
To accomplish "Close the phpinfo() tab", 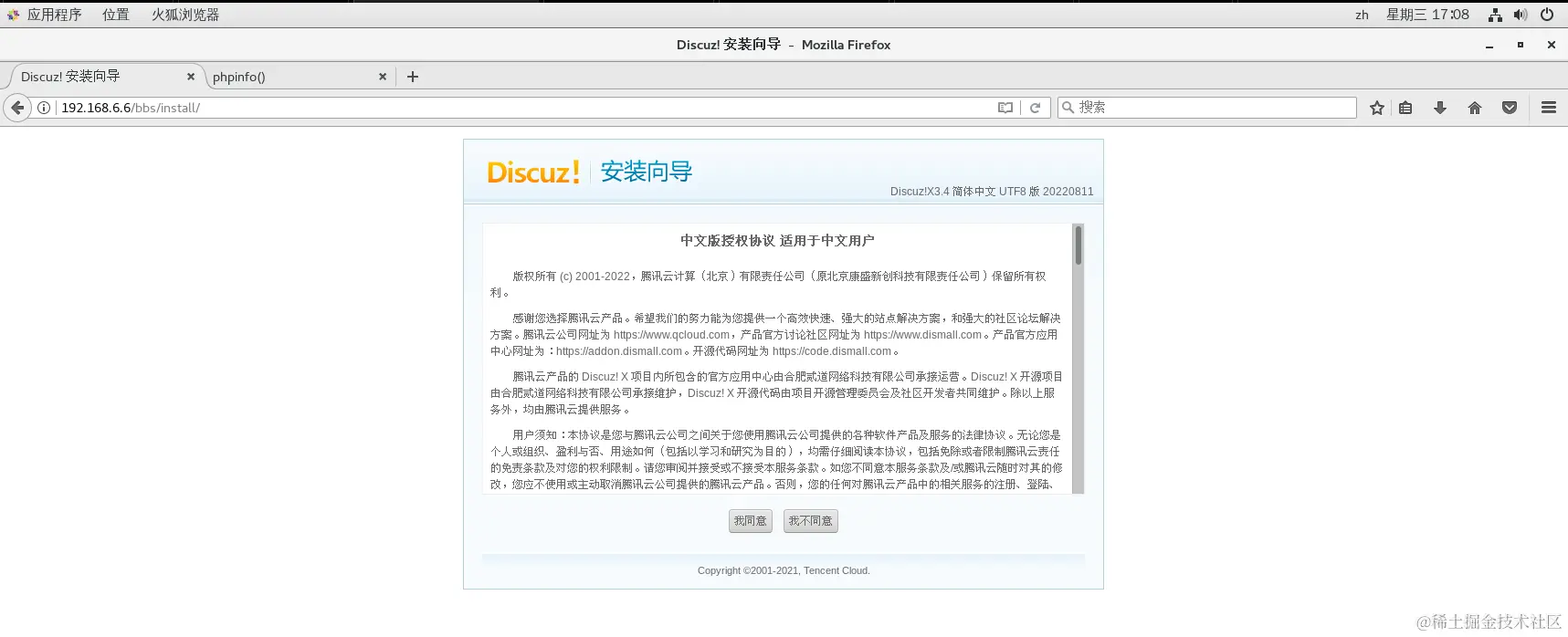I will tap(383, 77).
